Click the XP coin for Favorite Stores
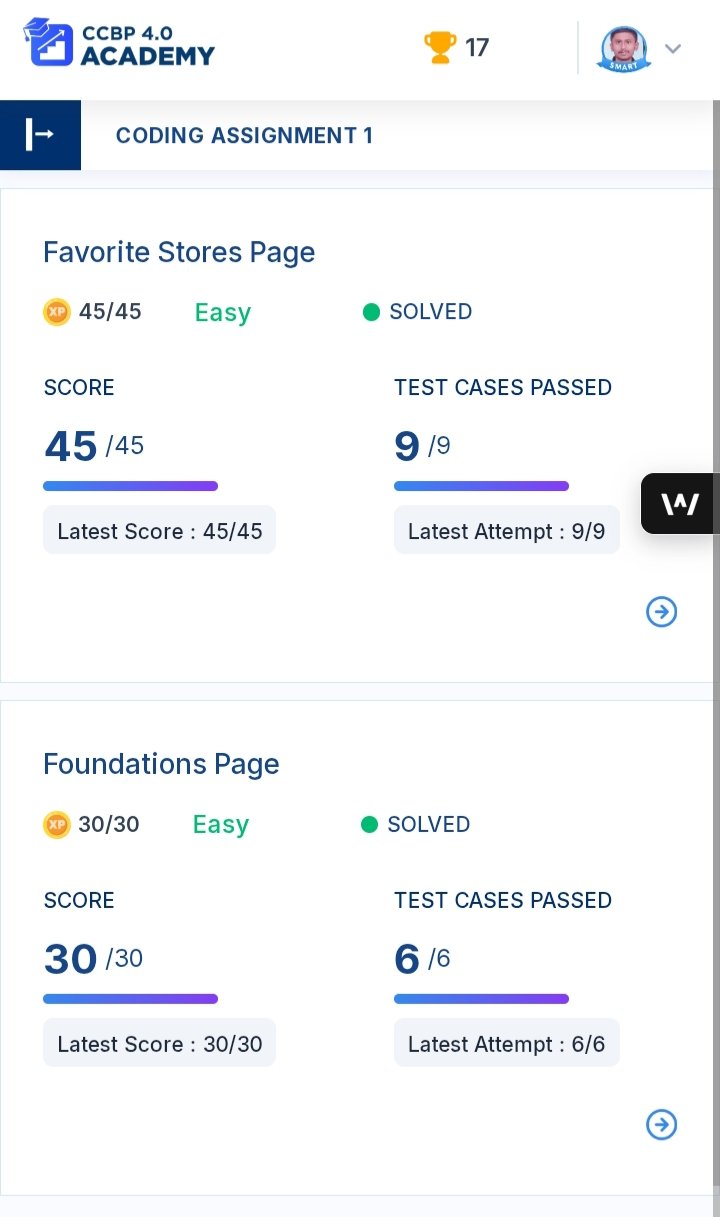 [57, 312]
